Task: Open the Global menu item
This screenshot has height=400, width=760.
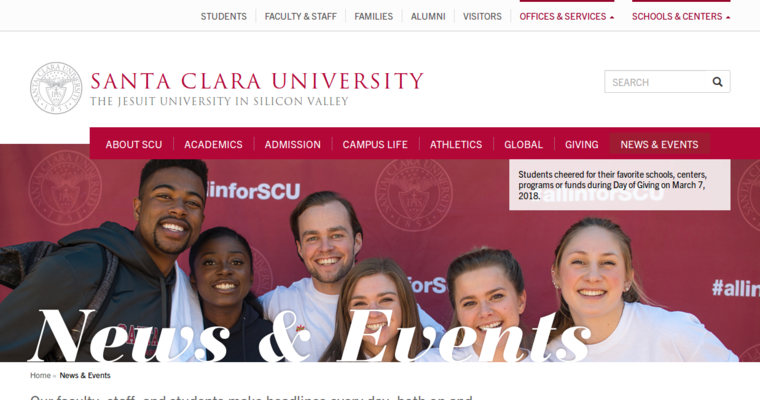Action: [523, 144]
